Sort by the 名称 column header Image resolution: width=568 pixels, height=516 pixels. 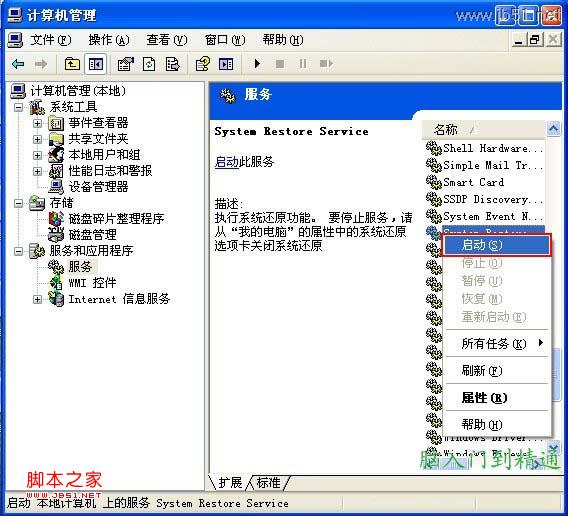(484, 129)
